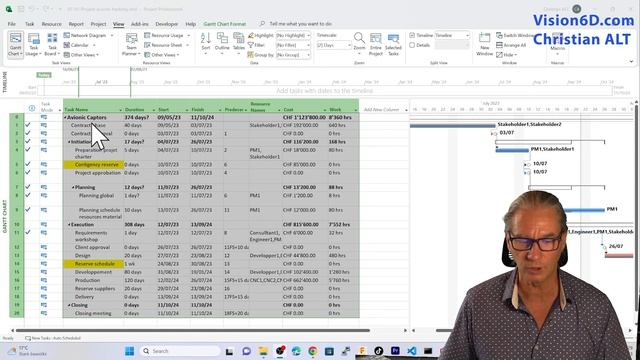640x360 pixels.
Task: Click the taskbar Search box
Action: pyautogui.click(x=180, y=351)
